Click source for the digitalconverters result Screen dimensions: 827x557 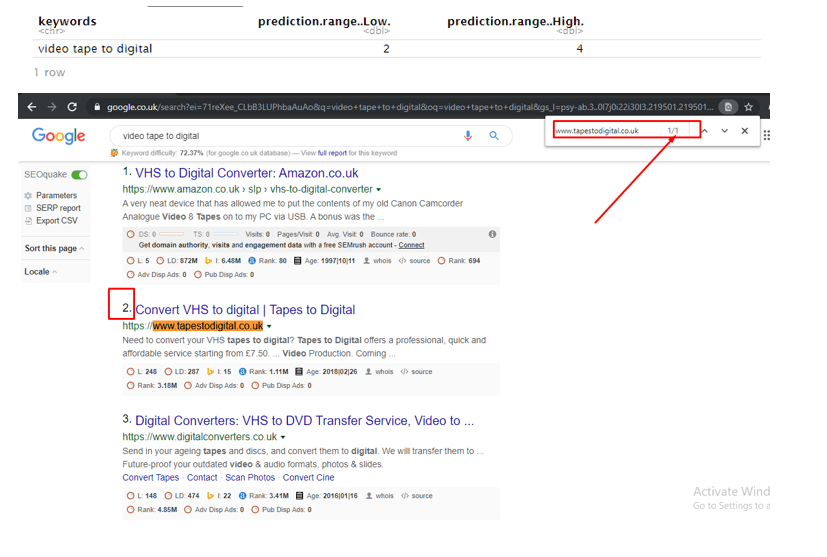[x=417, y=496]
